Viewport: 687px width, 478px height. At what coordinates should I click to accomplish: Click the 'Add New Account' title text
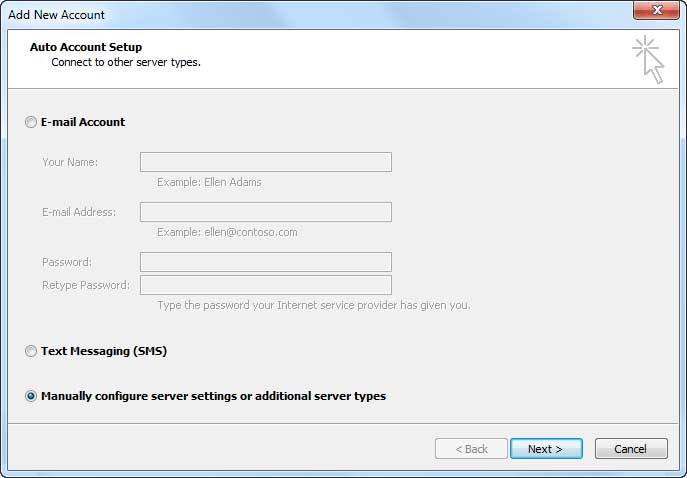(57, 15)
